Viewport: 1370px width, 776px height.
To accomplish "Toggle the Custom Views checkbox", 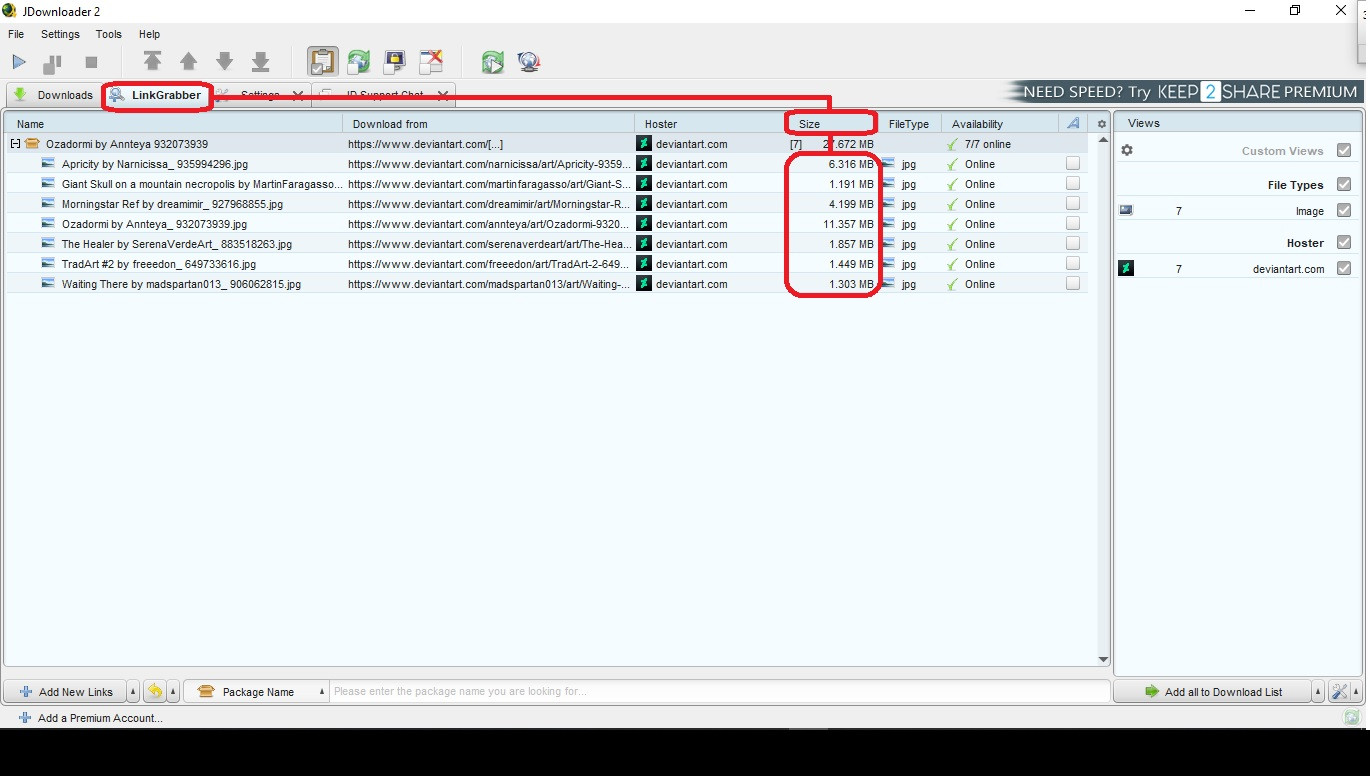I will [x=1344, y=150].
